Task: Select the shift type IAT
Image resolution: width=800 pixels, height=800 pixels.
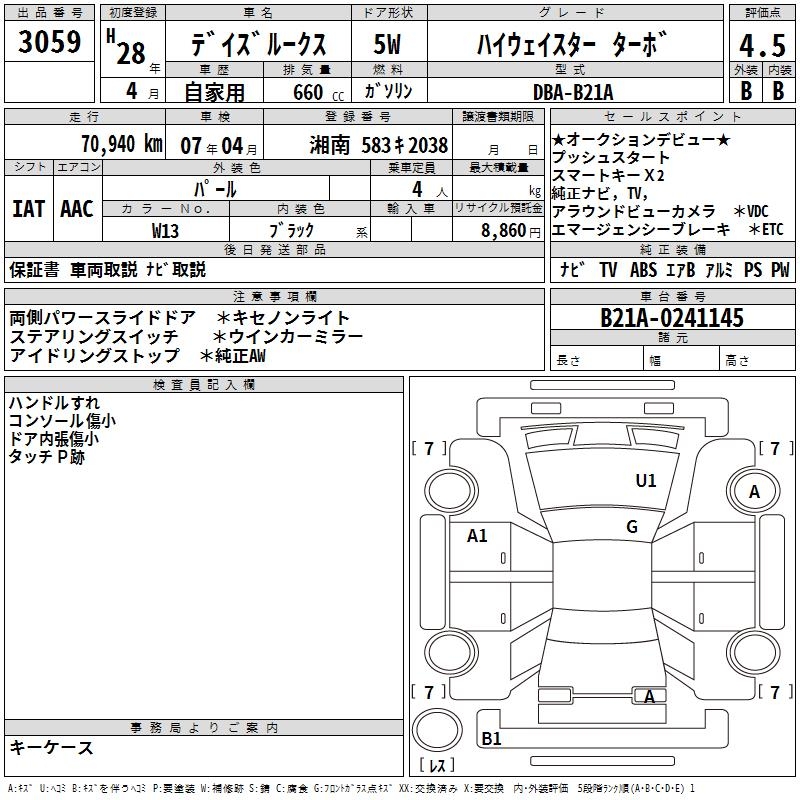Action: click(29, 209)
